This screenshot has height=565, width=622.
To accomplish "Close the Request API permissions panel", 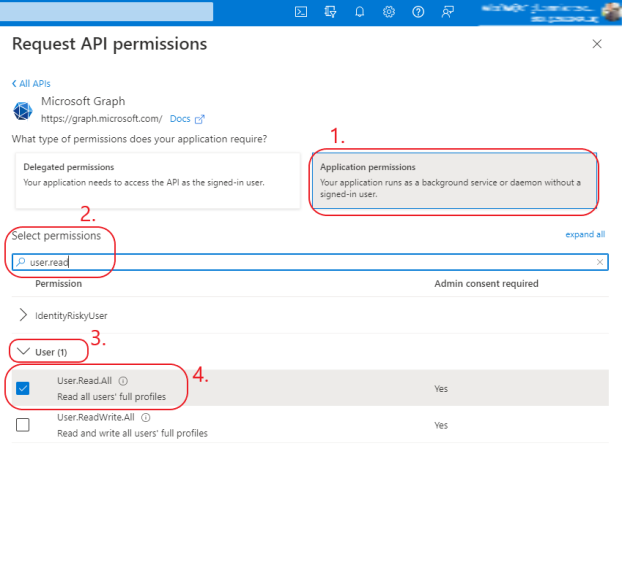I will [597, 44].
